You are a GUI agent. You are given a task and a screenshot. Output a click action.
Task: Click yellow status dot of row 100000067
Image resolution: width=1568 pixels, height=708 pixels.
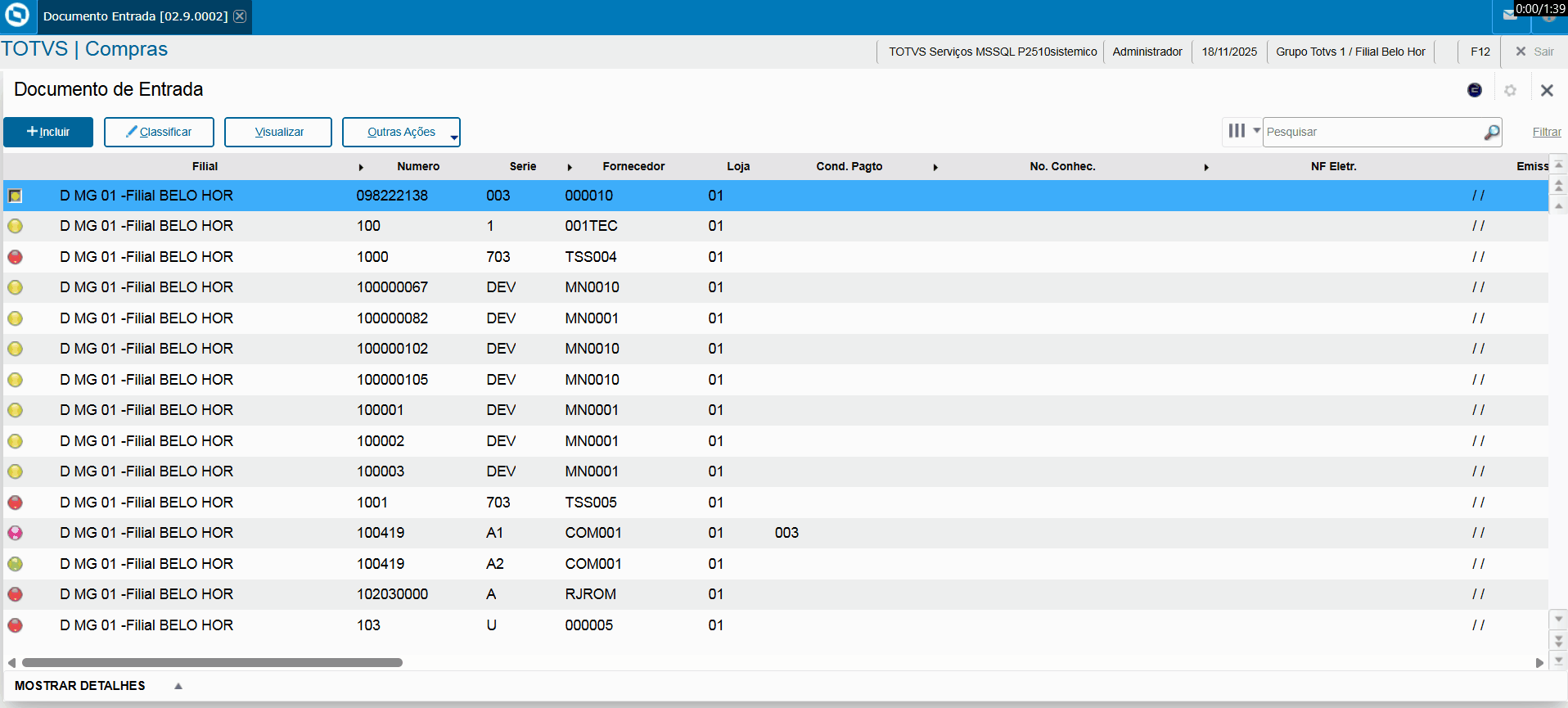pos(16,287)
